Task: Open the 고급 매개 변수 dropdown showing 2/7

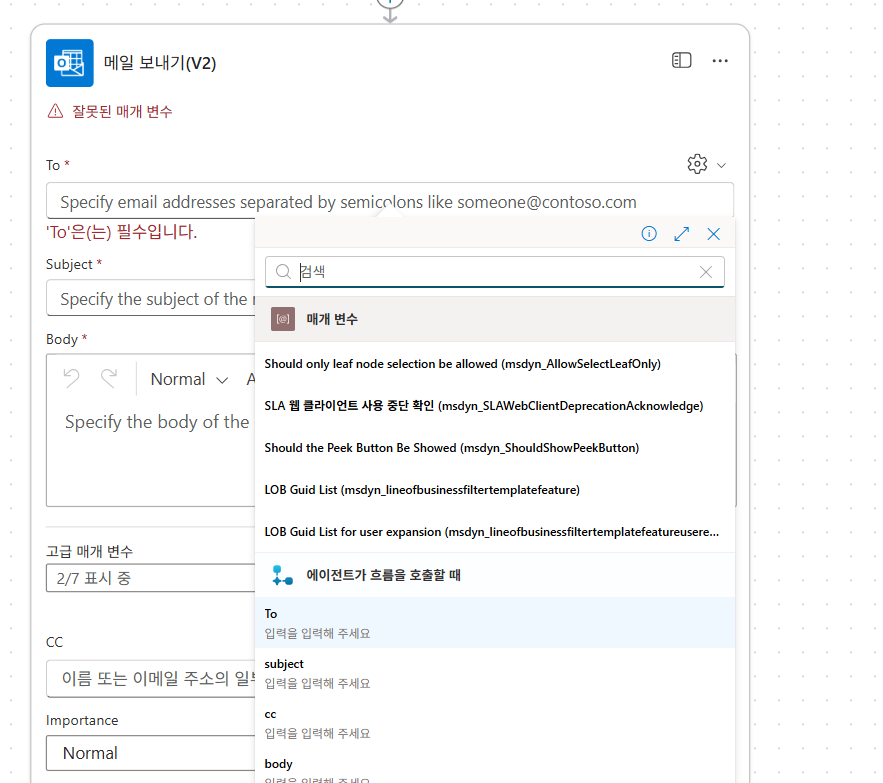Action: tap(151, 578)
